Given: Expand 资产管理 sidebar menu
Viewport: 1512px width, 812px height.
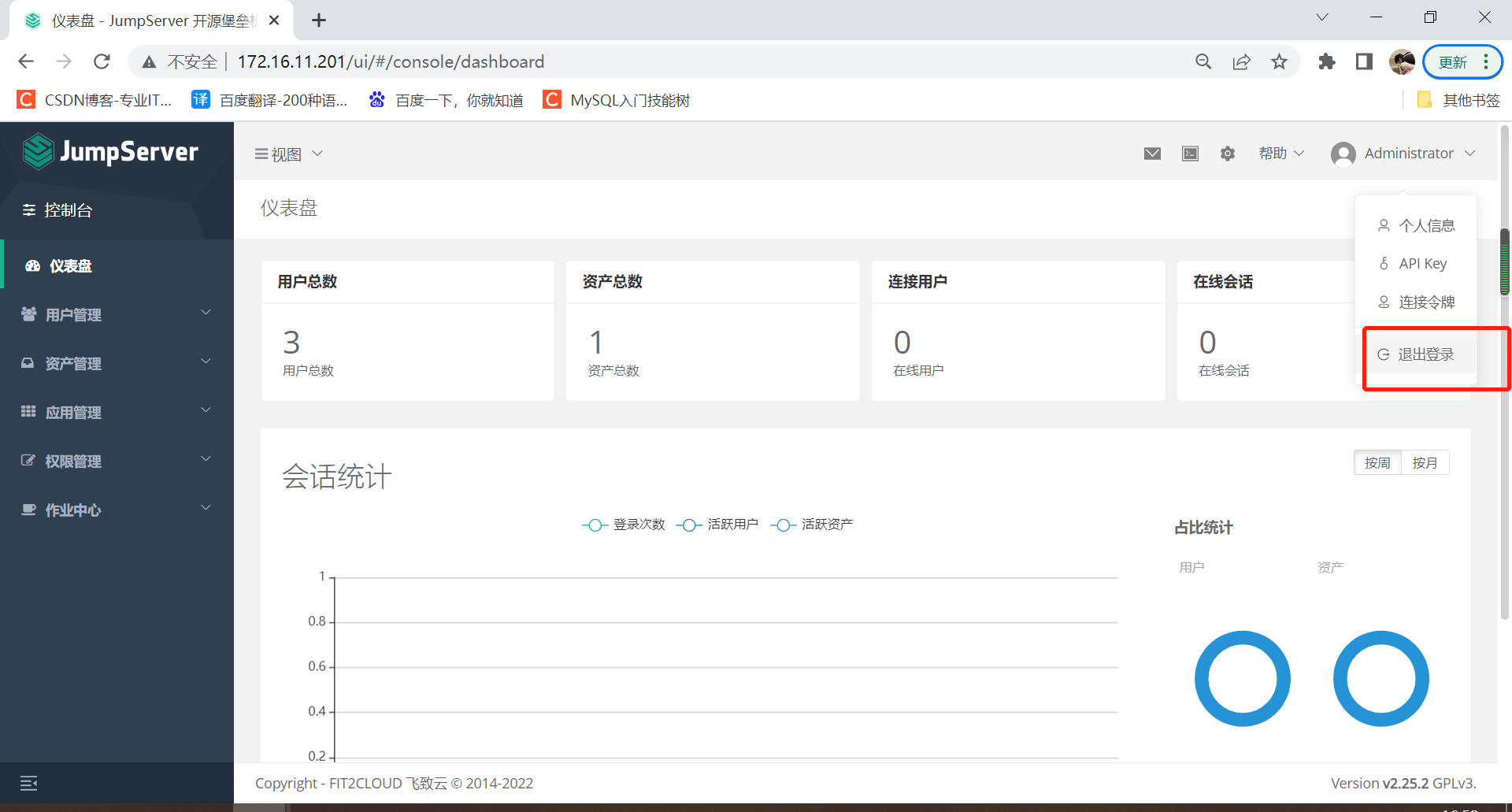Looking at the screenshot, I should click(x=117, y=363).
